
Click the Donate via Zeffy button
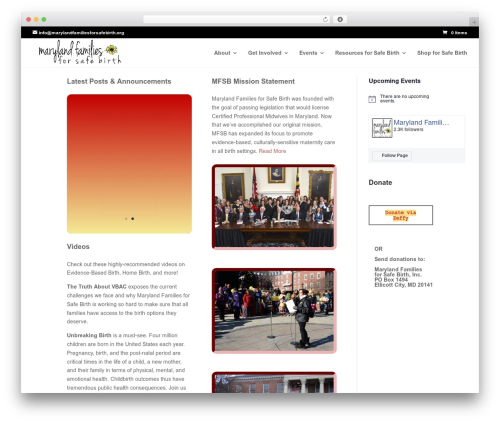click(401, 215)
